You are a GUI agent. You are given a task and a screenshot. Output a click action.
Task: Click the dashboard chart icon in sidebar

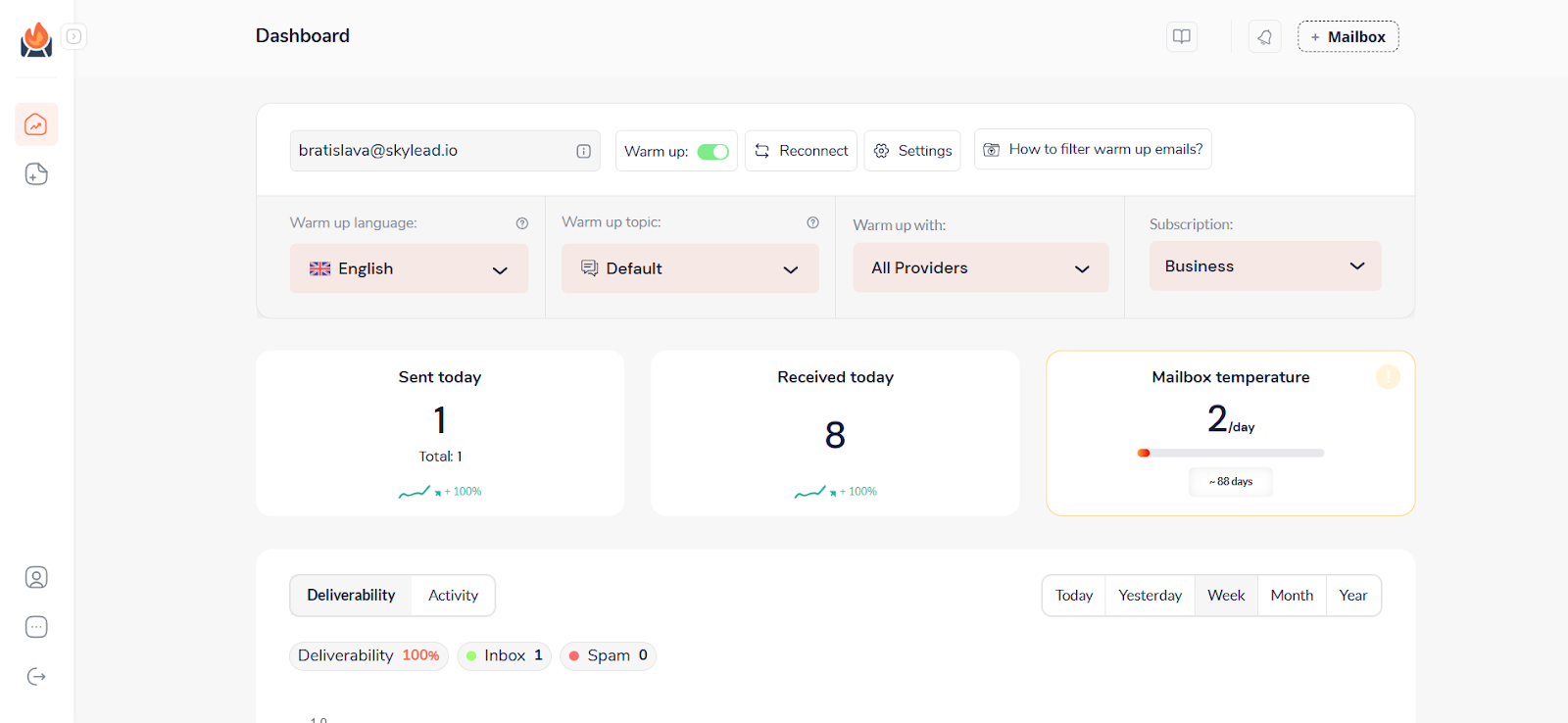36,124
